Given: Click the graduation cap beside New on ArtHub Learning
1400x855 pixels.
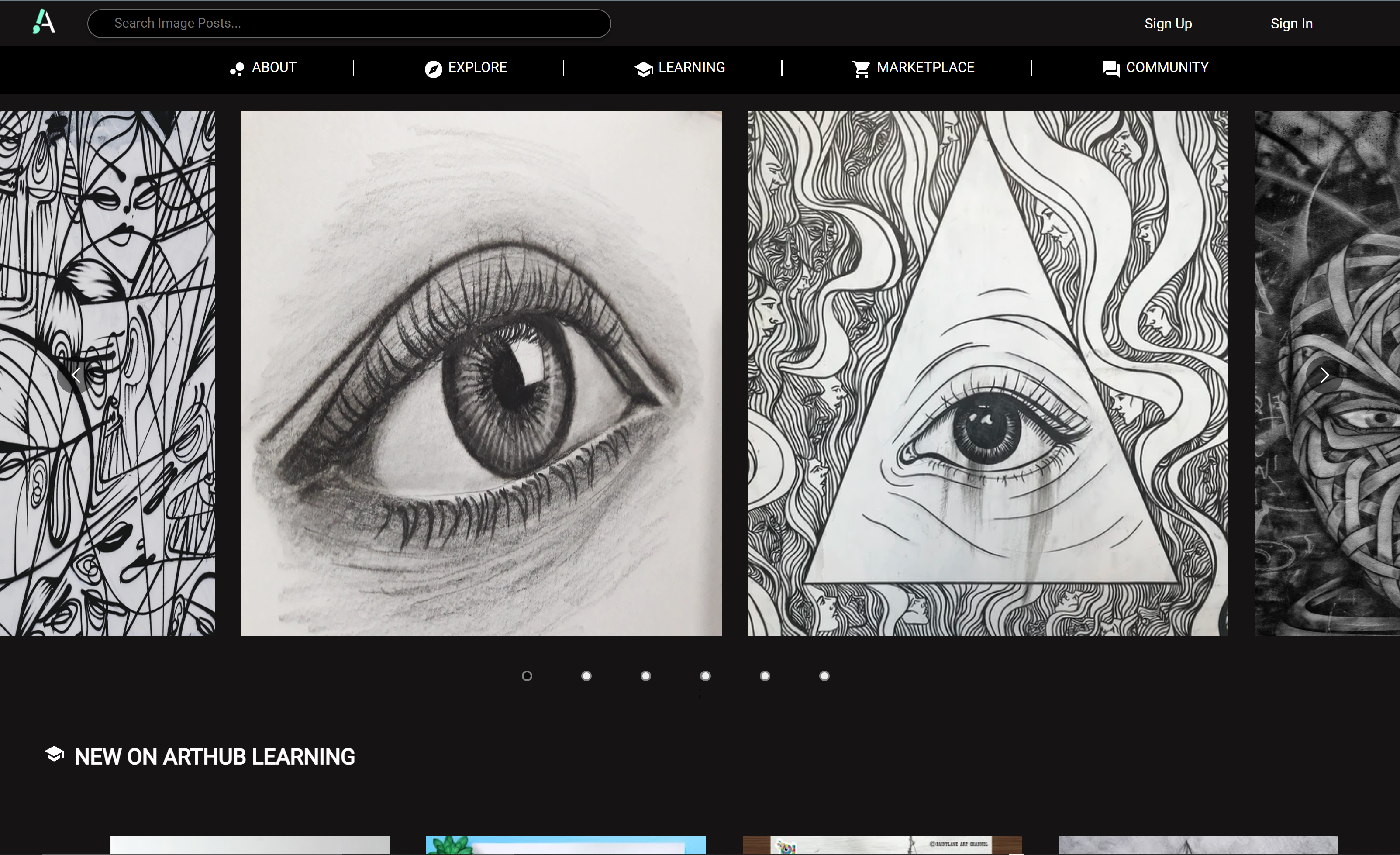Looking at the screenshot, I should point(55,754).
